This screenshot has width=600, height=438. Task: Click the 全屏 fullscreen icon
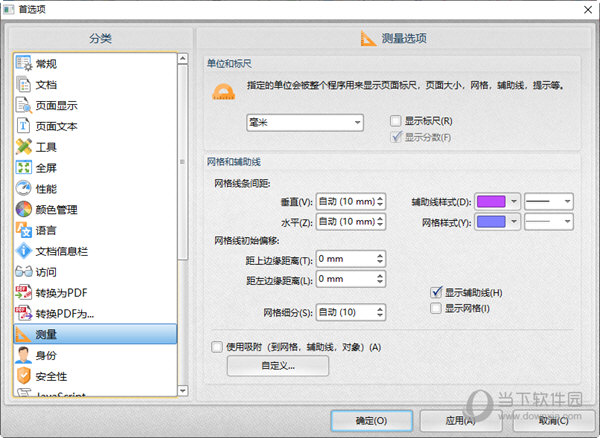coord(24,168)
